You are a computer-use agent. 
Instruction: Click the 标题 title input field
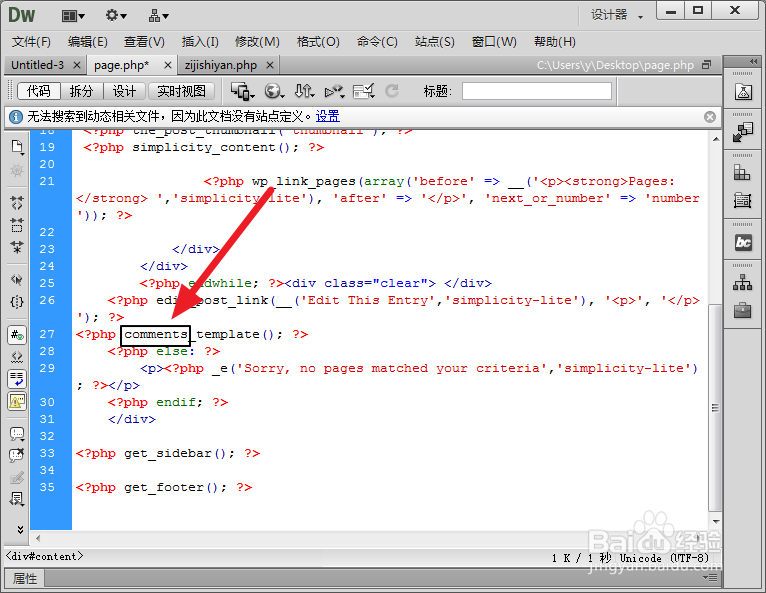pos(536,91)
